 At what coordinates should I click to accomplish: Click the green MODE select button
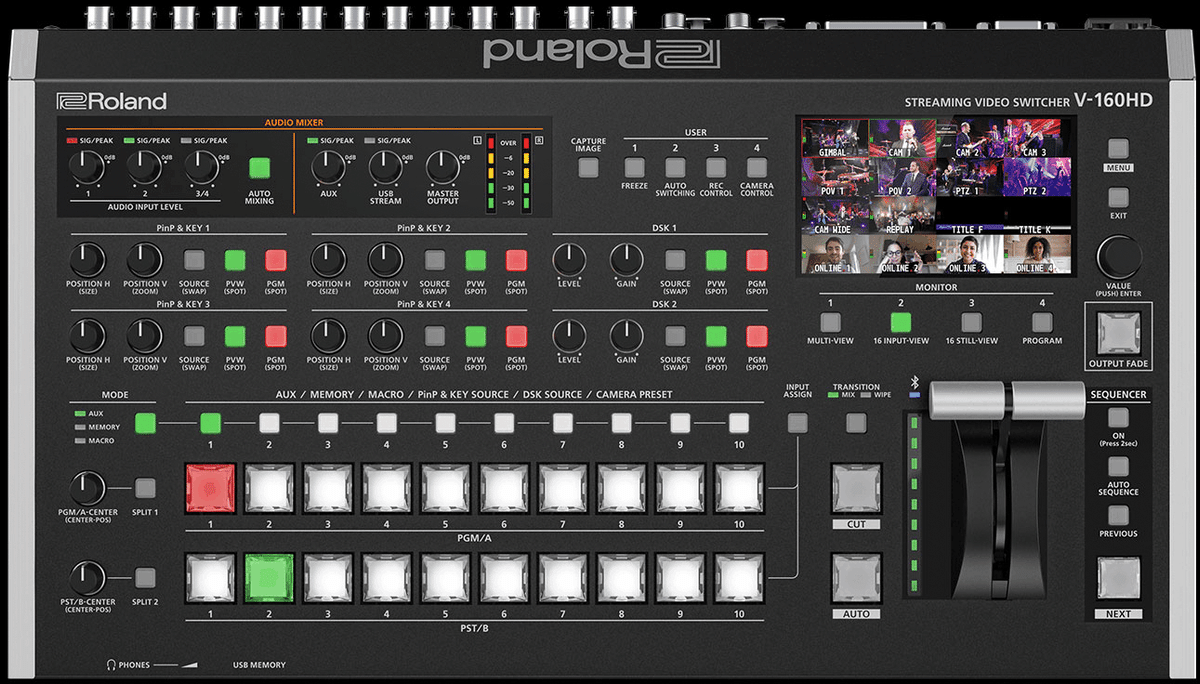(146, 422)
